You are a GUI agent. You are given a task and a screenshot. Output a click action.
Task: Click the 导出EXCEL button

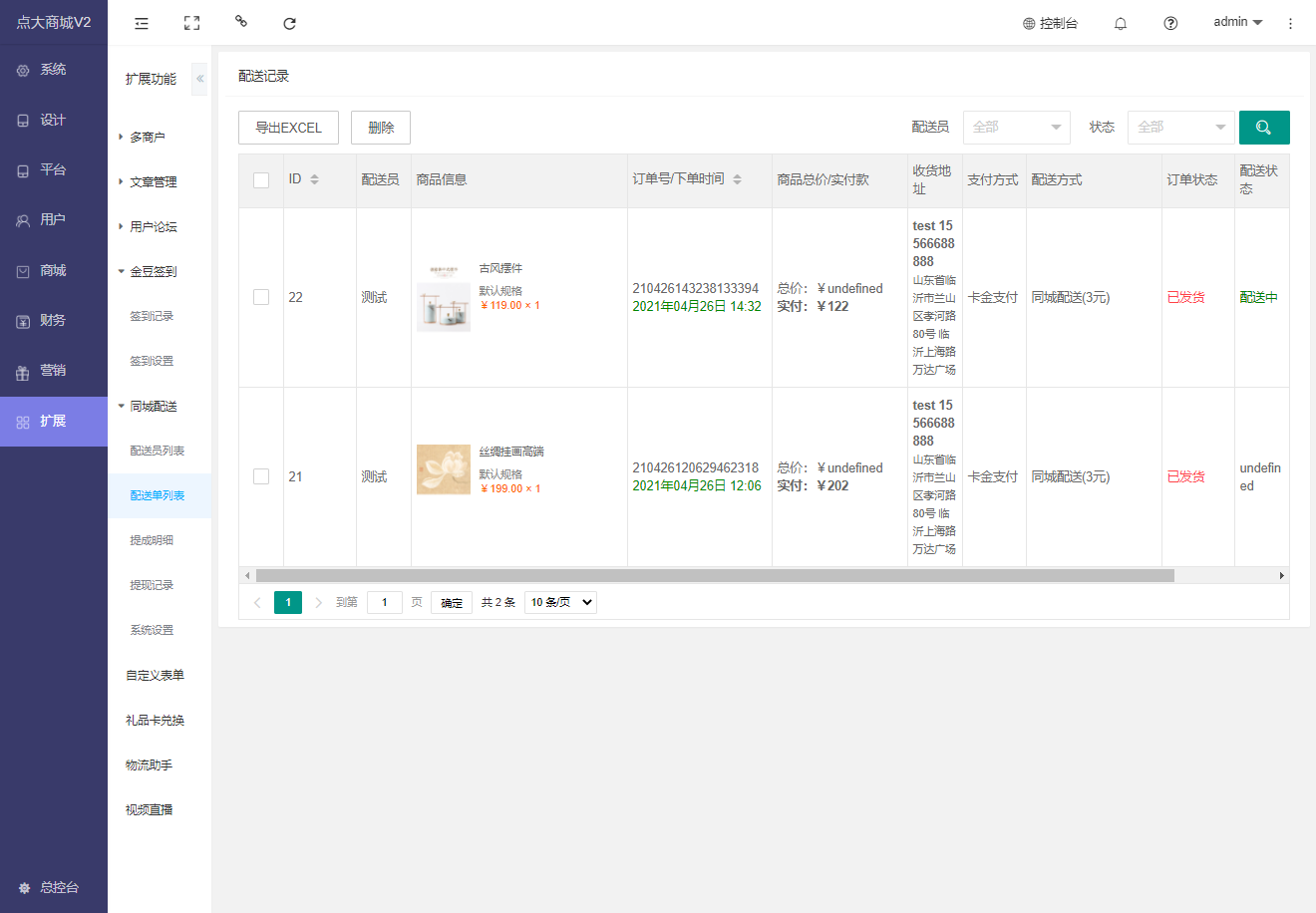pos(288,128)
